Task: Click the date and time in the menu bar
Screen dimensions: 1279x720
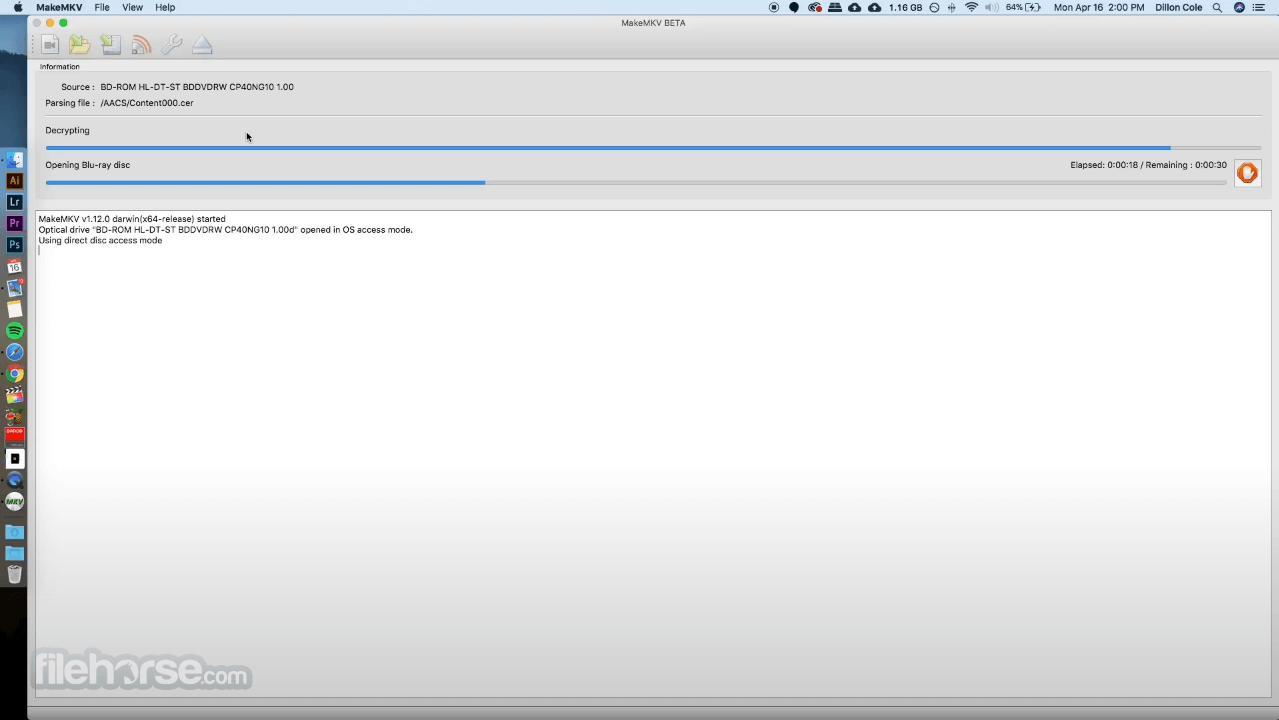Action: (x=1099, y=7)
